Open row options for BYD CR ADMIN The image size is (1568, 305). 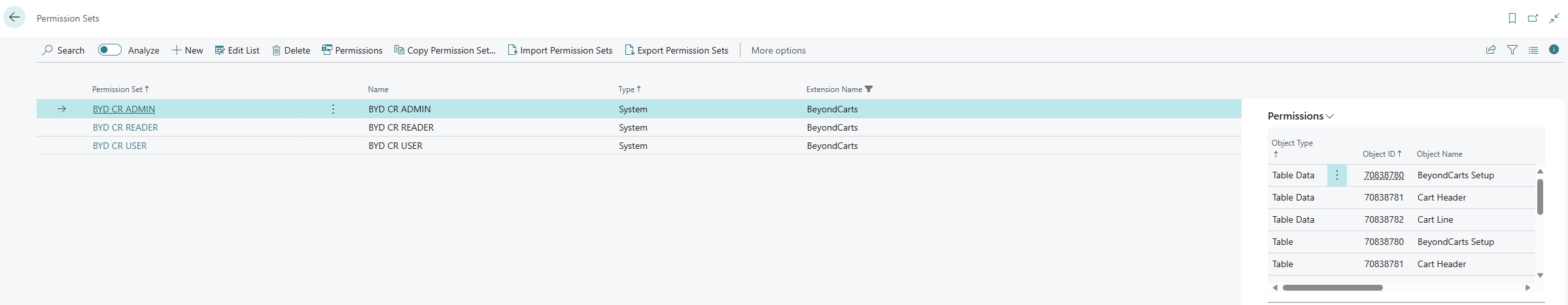pyautogui.click(x=333, y=109)
